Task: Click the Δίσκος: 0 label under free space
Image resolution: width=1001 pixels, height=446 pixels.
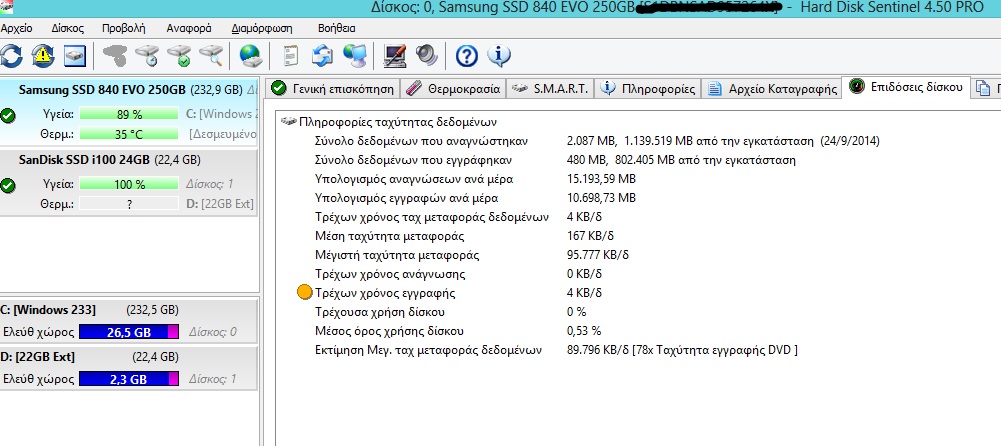Action: pos(213,332)
